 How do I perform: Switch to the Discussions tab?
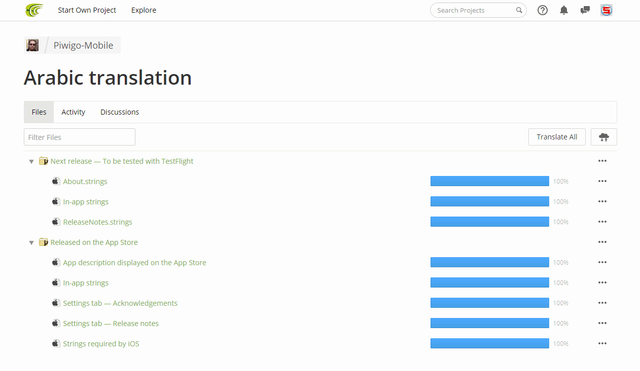[x=120, y=112]
